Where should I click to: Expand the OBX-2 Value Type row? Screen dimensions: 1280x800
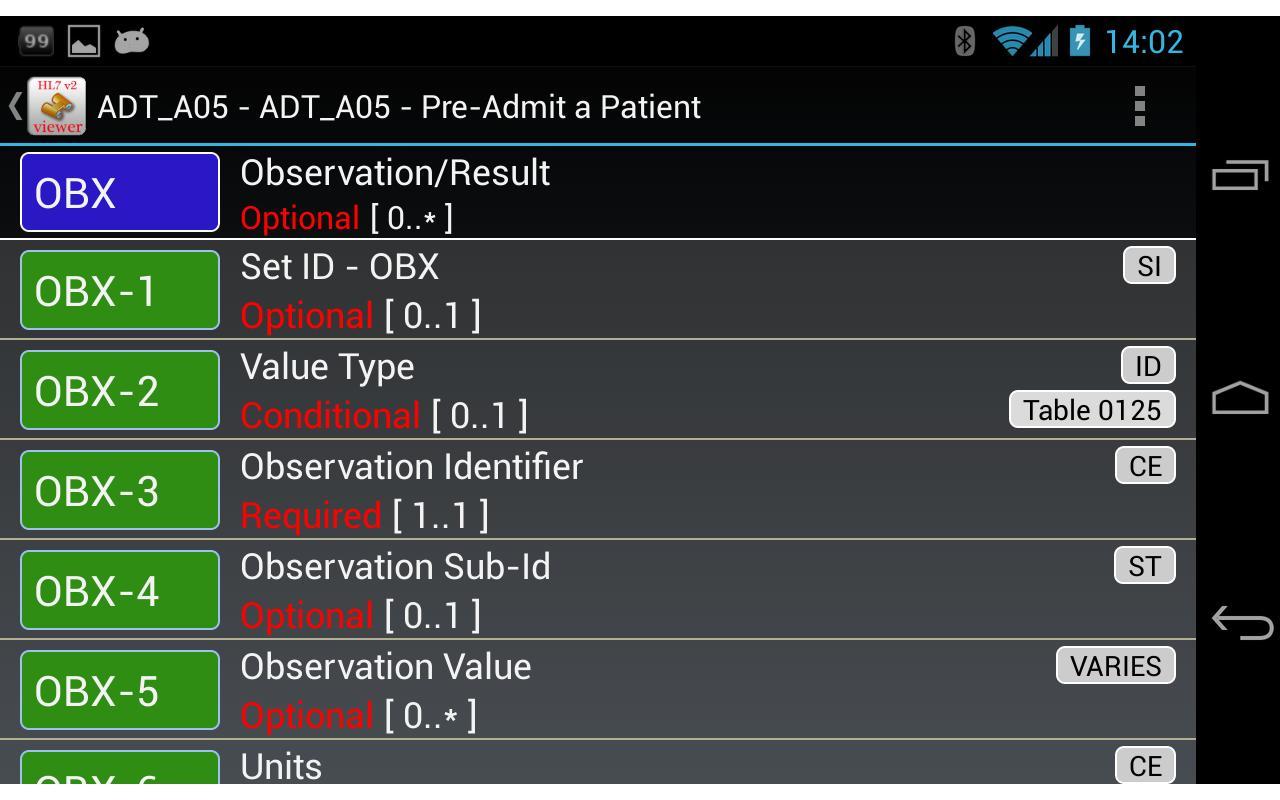(x=600, y=389)
